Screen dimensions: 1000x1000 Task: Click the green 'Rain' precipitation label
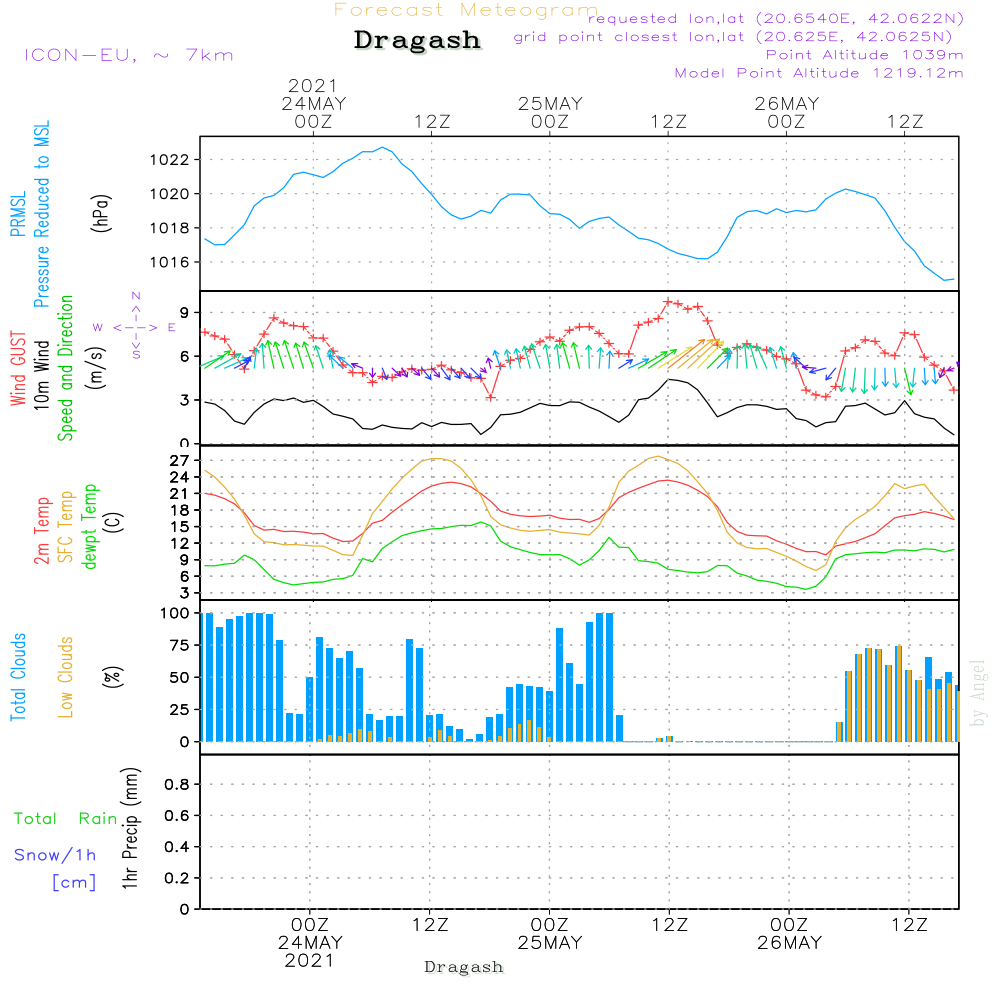98,819
